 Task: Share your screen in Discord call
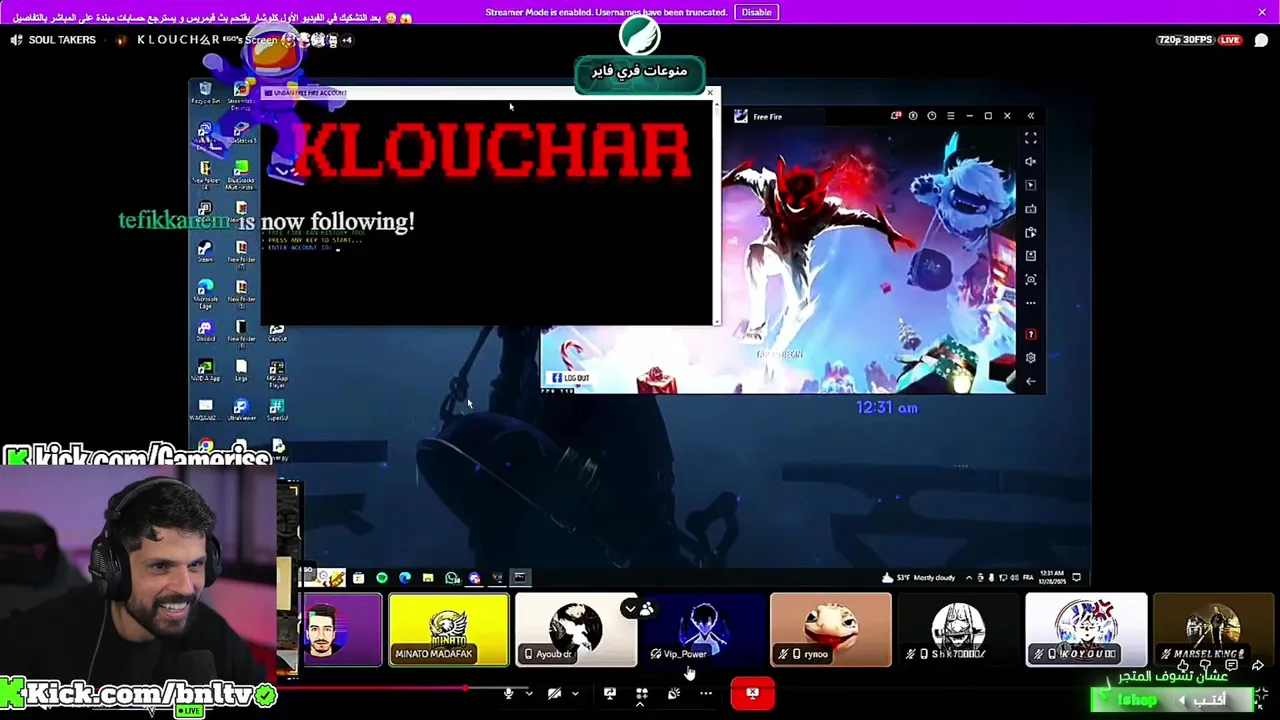tap(609, 693)
